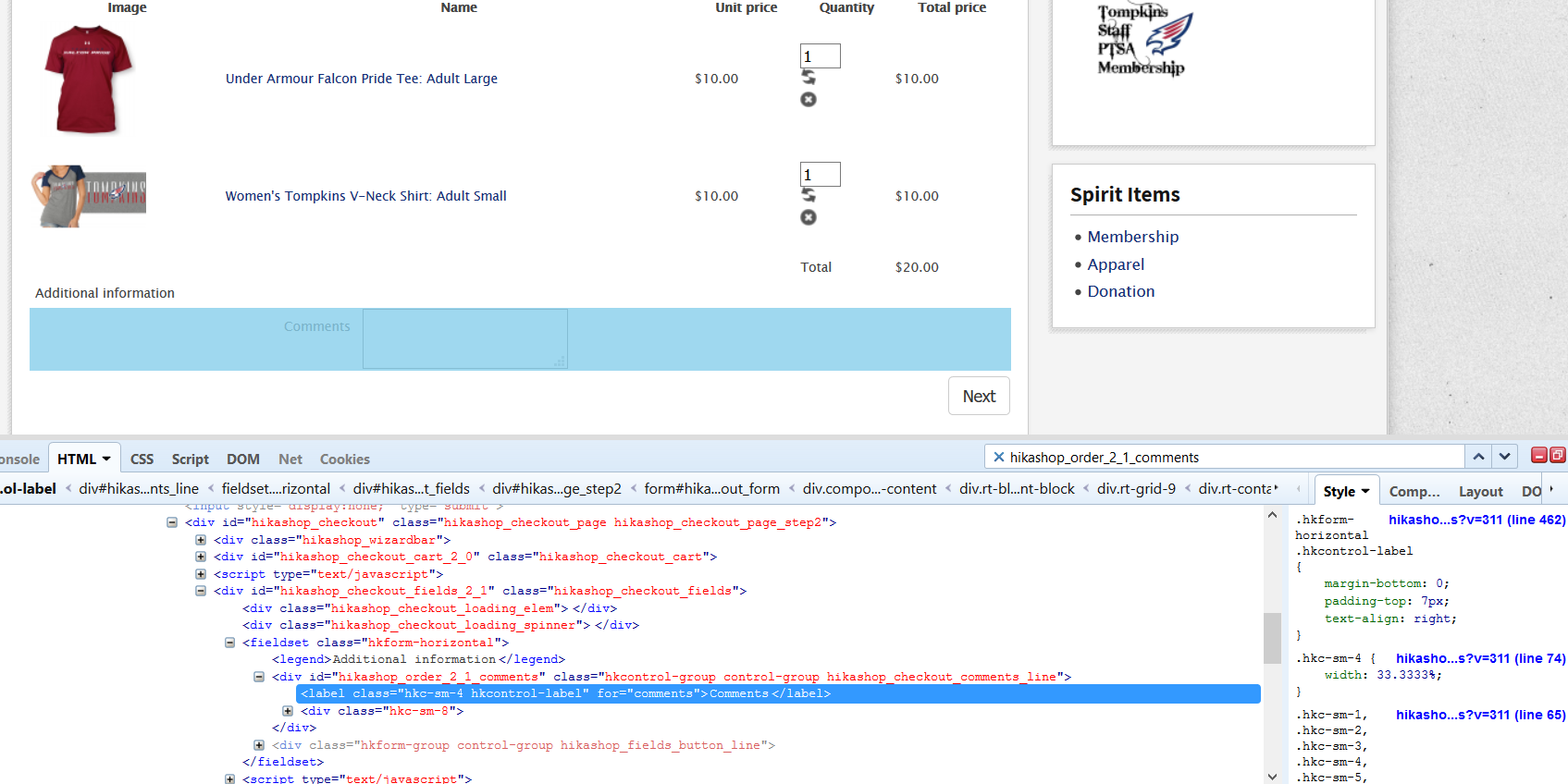Select the legend Additional information row
Screen dimensions: 1568x784
click(418, 659)
